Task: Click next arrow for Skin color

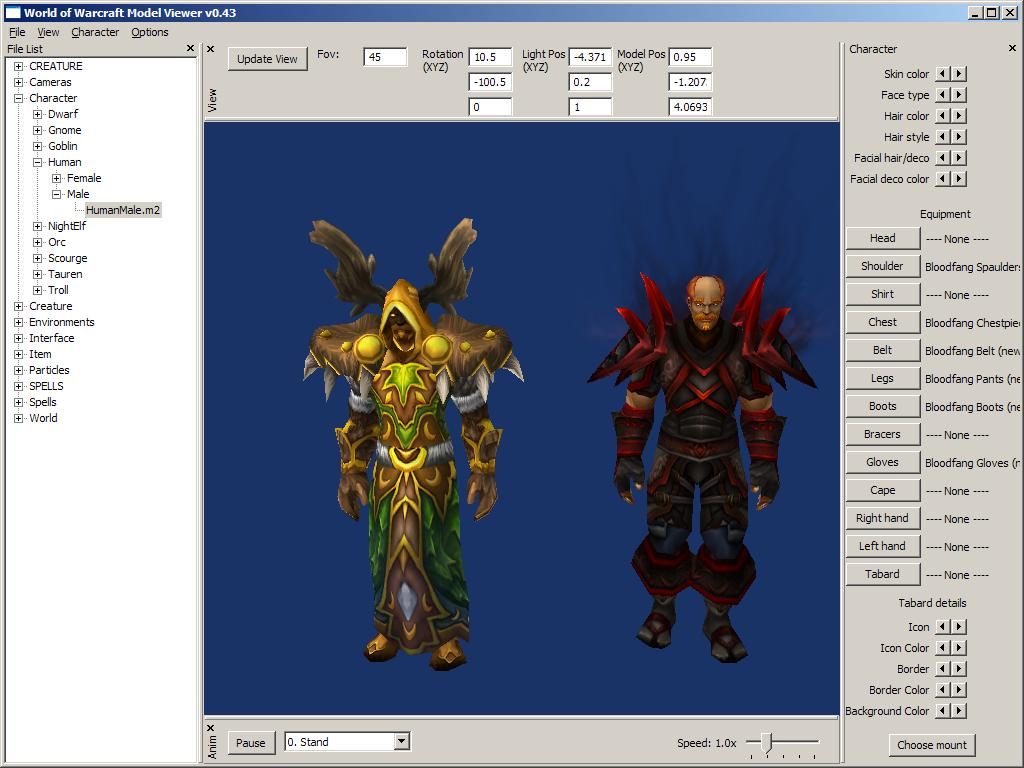Action: pyautogui.click(x=959, y=74)
